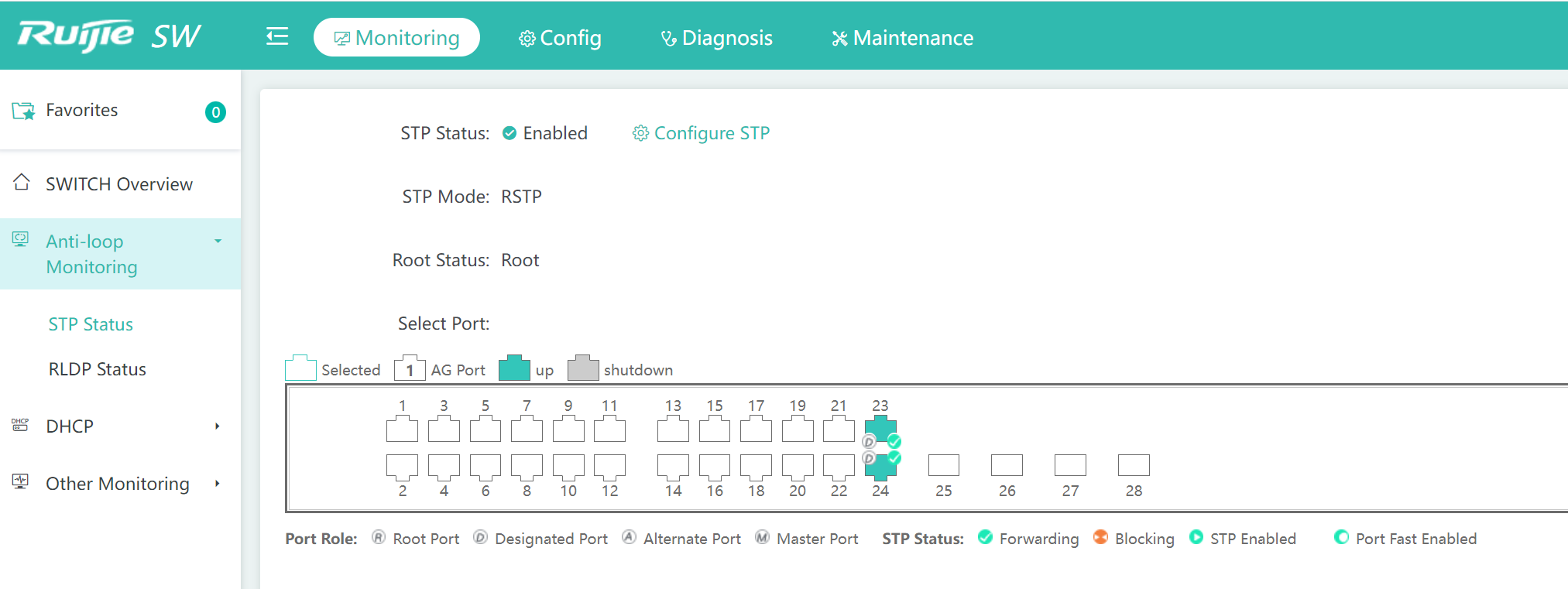Click the RSTP mode value
This screenshot has width=1568, height=589.
521,197
